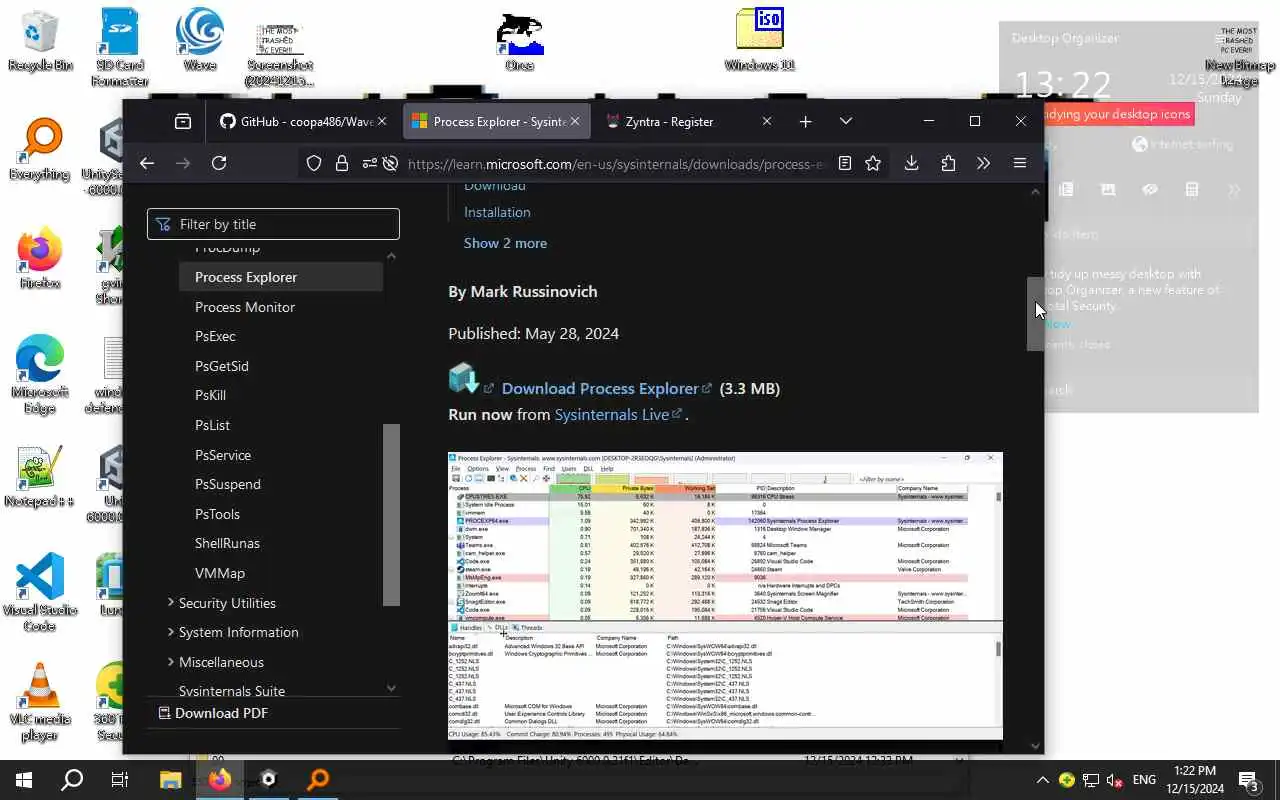1280x800 pixels.
Task: Open PsService in the sidebar
Action: pyautogui.click(x=223, y=455)
